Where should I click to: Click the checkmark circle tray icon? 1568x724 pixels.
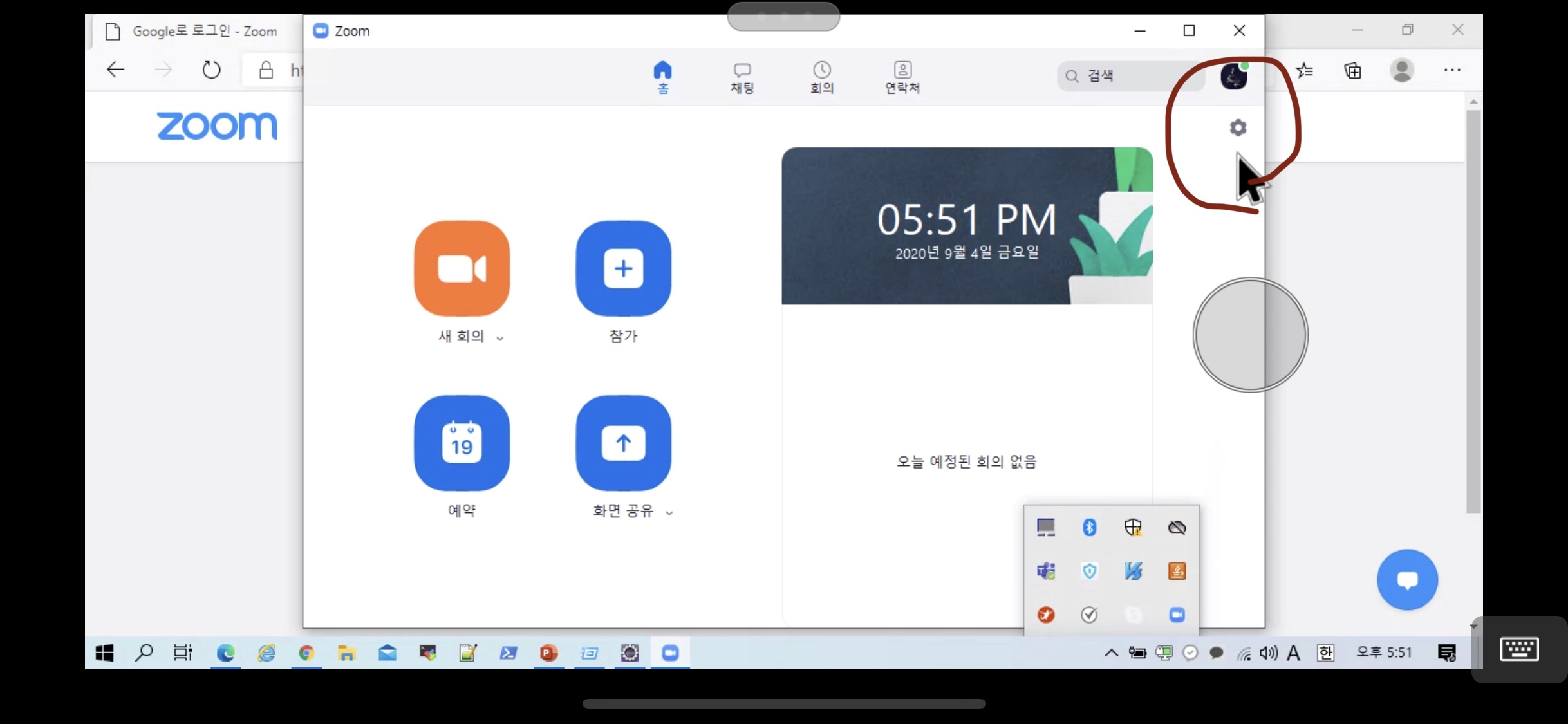click(1089, 615)
